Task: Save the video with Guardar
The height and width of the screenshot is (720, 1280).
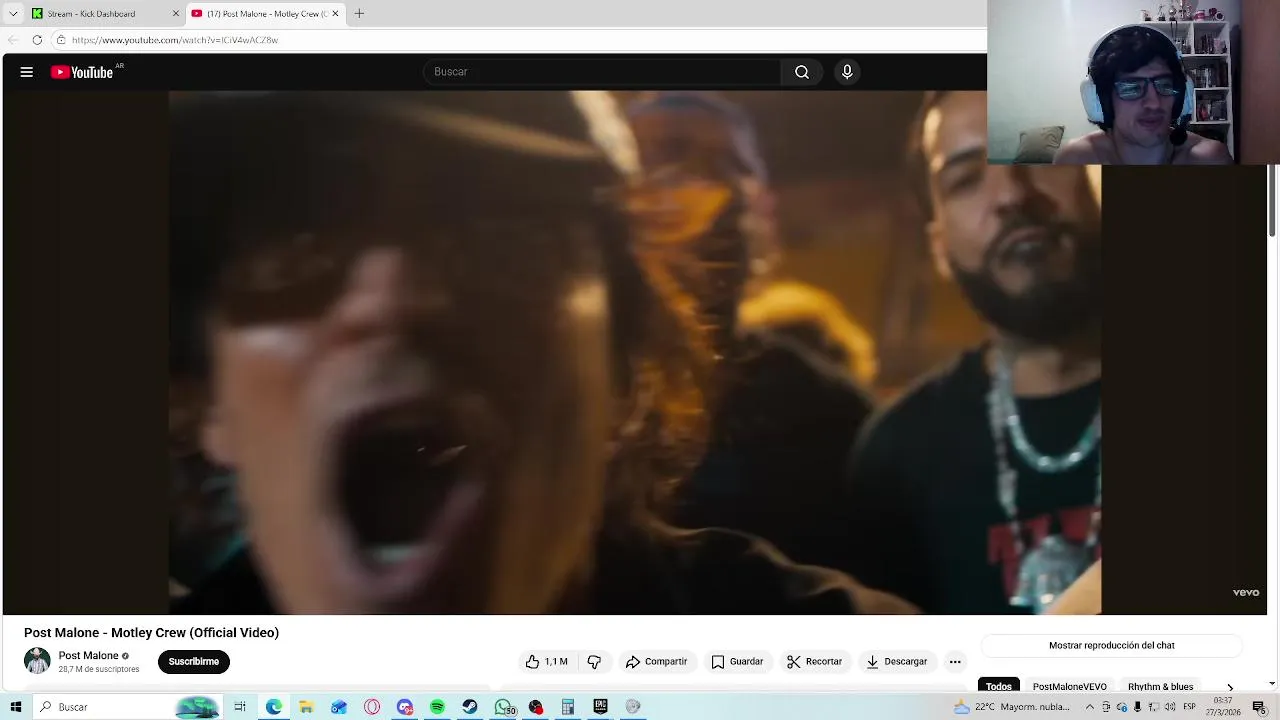Action: [737, 661]
